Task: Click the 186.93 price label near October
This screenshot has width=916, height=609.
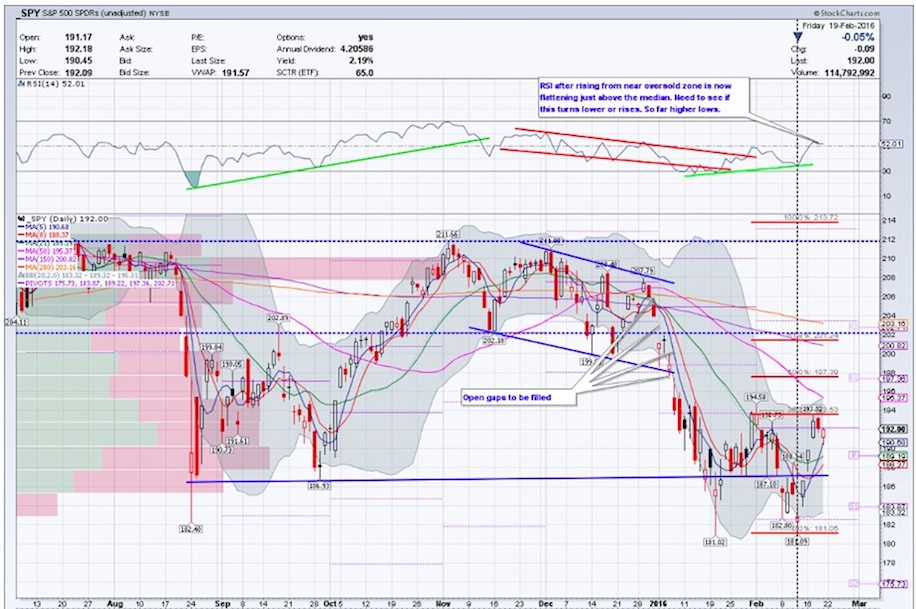Action: click(x=320, y=485)
